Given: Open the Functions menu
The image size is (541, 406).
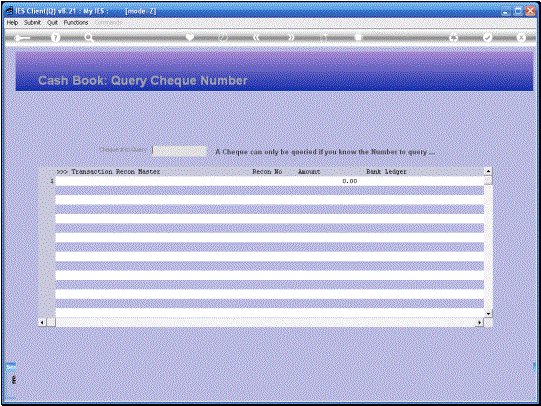Looking at the screenshot, I should [76, 22].
